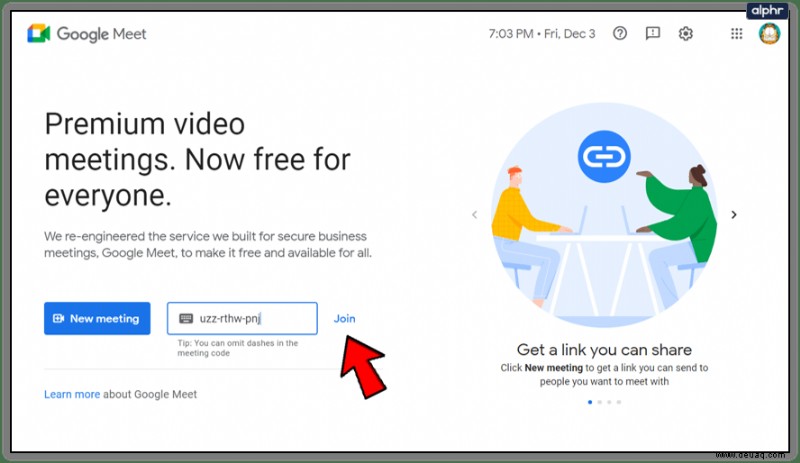Open the account profile avatar
Viewport: 800px width, 463px height.
[769, 34]
